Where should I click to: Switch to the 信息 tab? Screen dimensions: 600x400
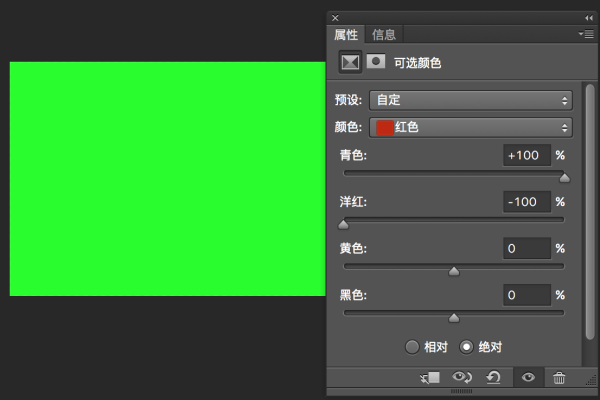384,35
